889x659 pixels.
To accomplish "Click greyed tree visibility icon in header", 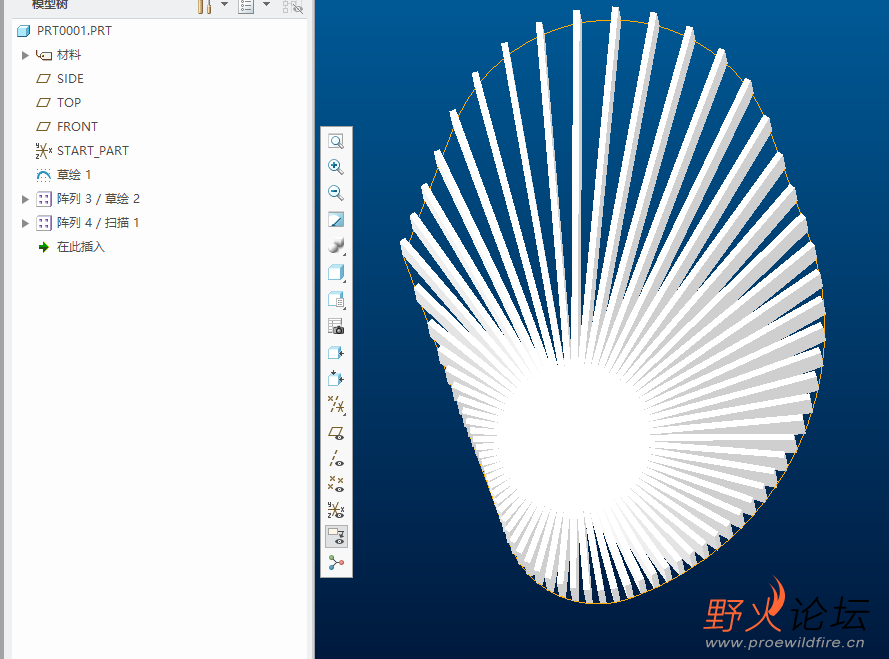I will (293, 7).
